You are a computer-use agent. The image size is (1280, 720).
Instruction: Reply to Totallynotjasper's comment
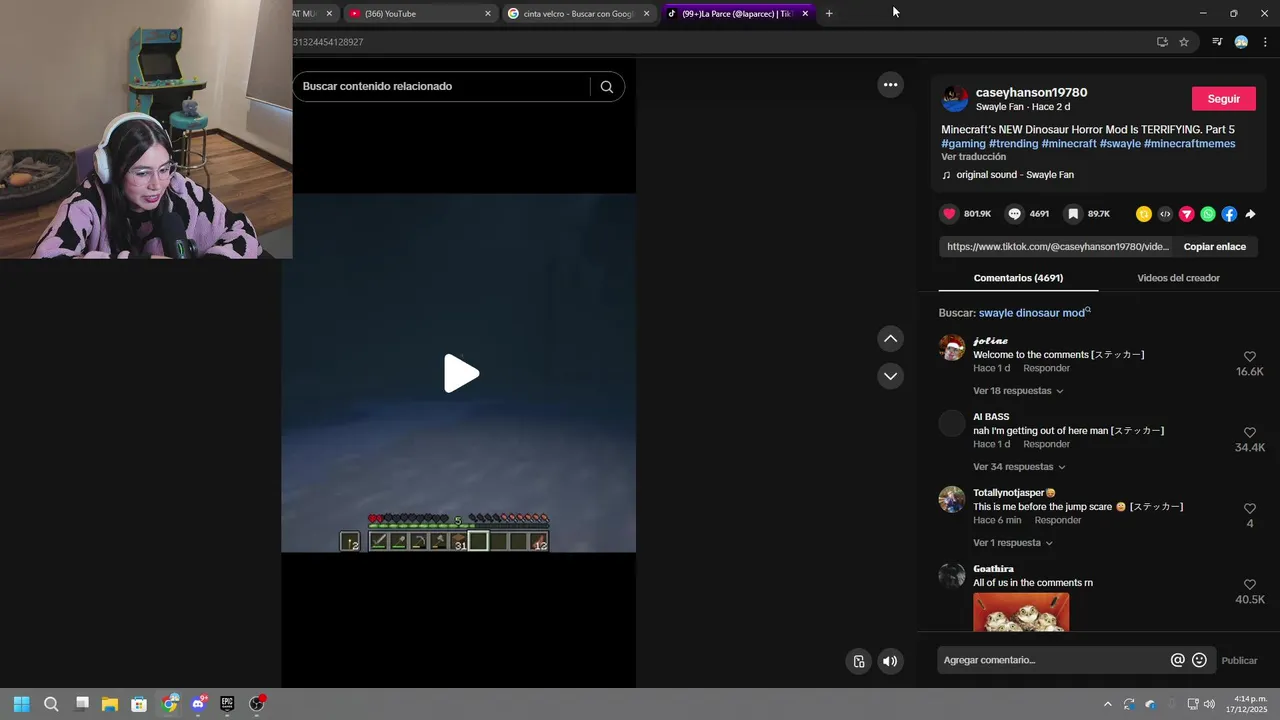point(1058,520)
